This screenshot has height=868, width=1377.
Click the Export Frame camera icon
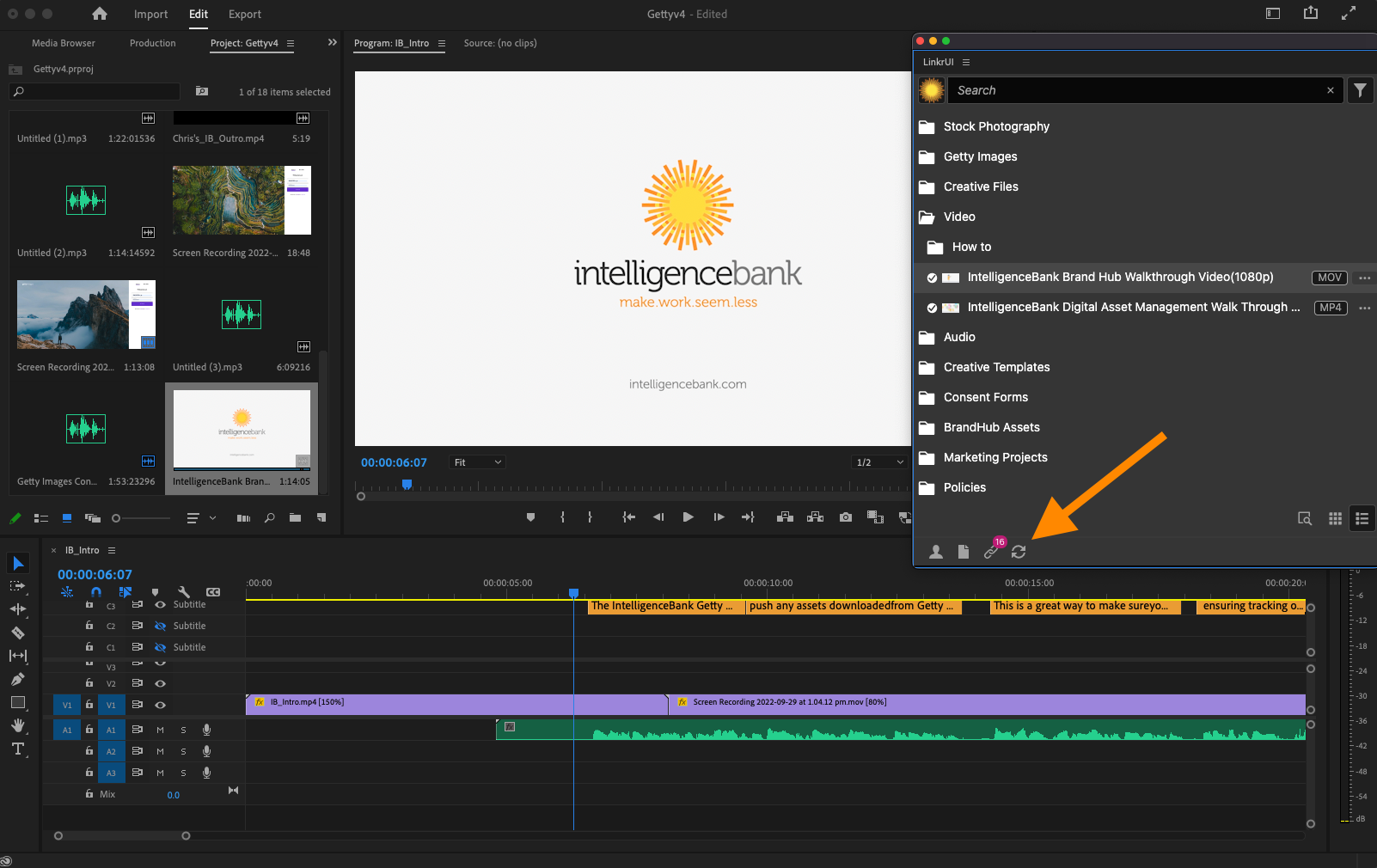(x=846, y=517)
